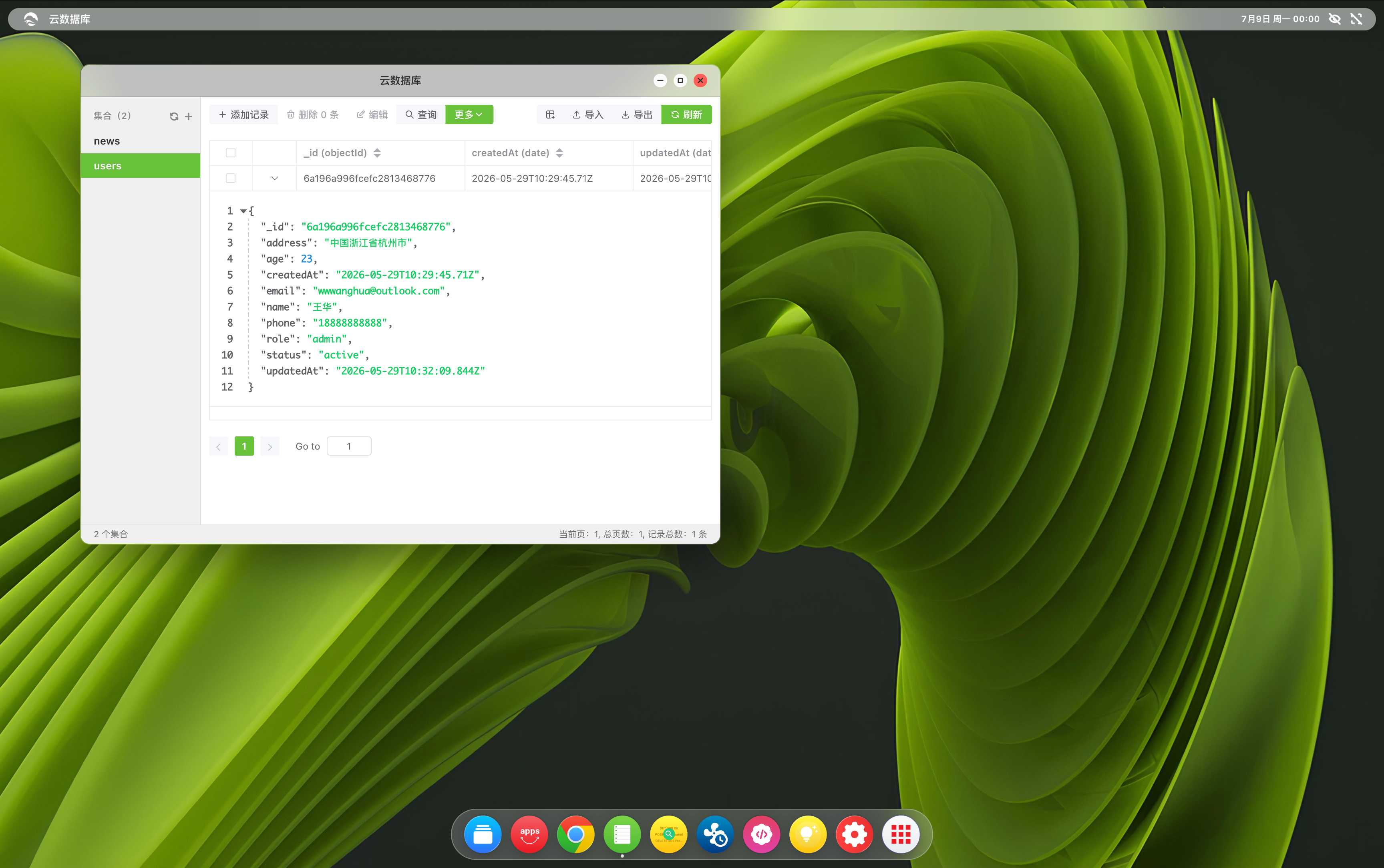Maximize the 云数据库 window

(x=680, y=80)
